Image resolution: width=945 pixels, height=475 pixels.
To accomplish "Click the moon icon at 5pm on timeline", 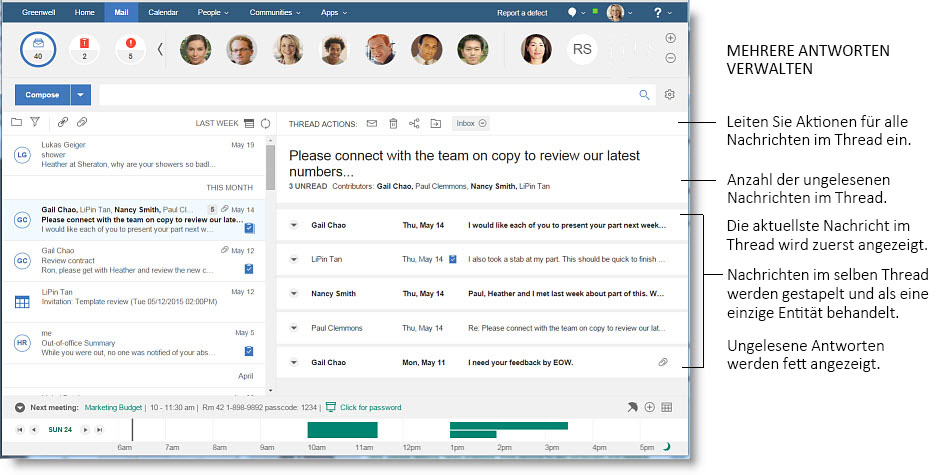I will [x=667, y=447].
